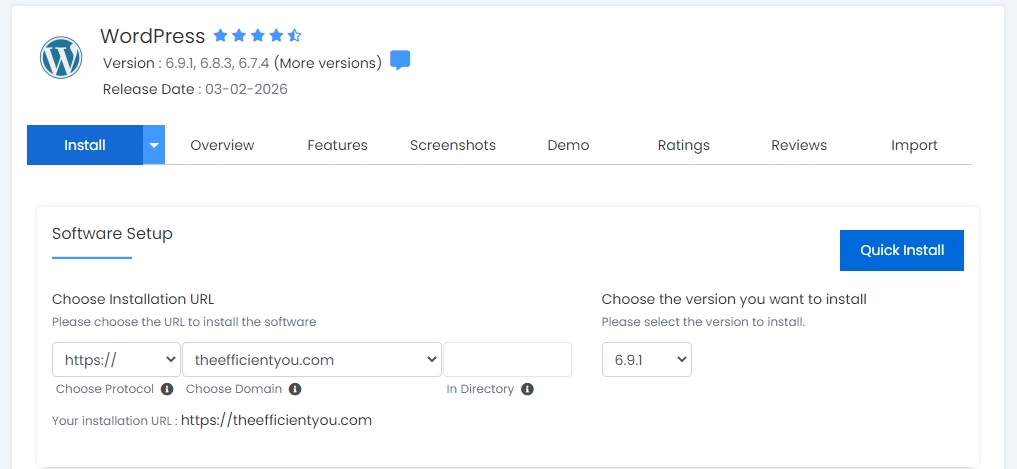Open the Import tab
Screen dimensions: 1017x469
pos(915,145)
